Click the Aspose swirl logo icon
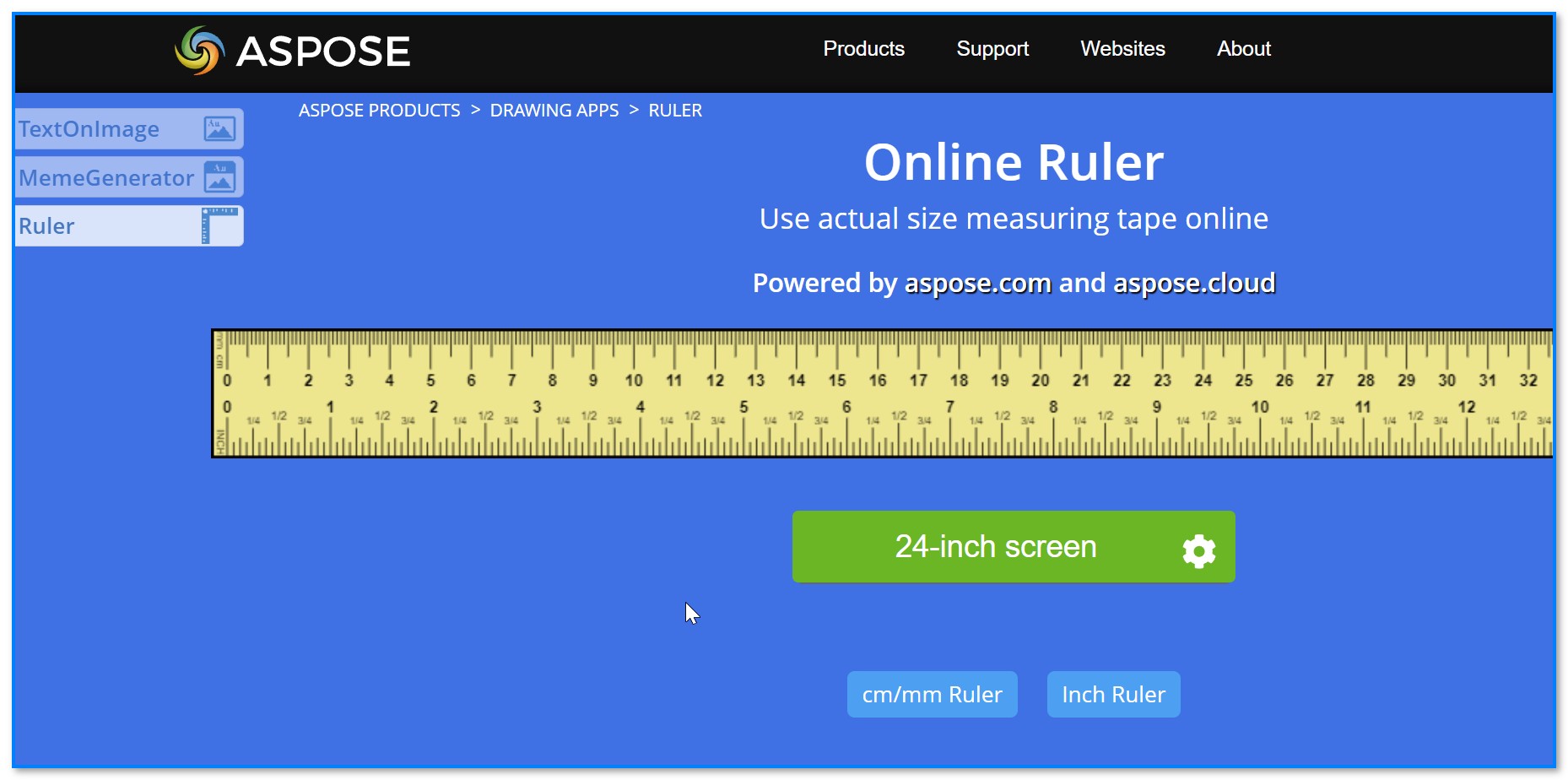This screenshot has height=780, width=1568. 200,51
